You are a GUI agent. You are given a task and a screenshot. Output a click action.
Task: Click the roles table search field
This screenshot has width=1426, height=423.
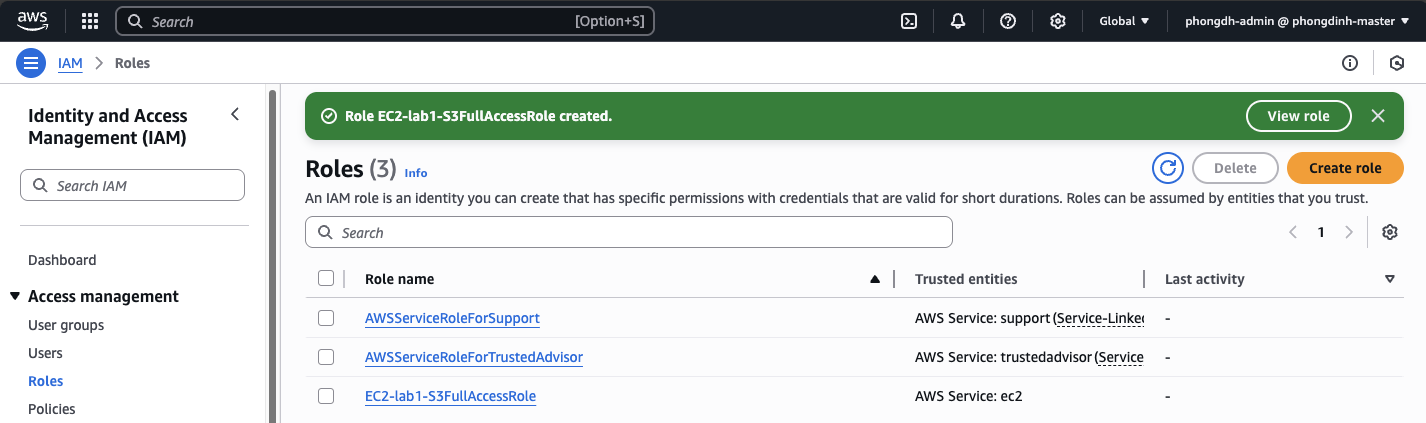pyautogui.click(x=629, y=232)
